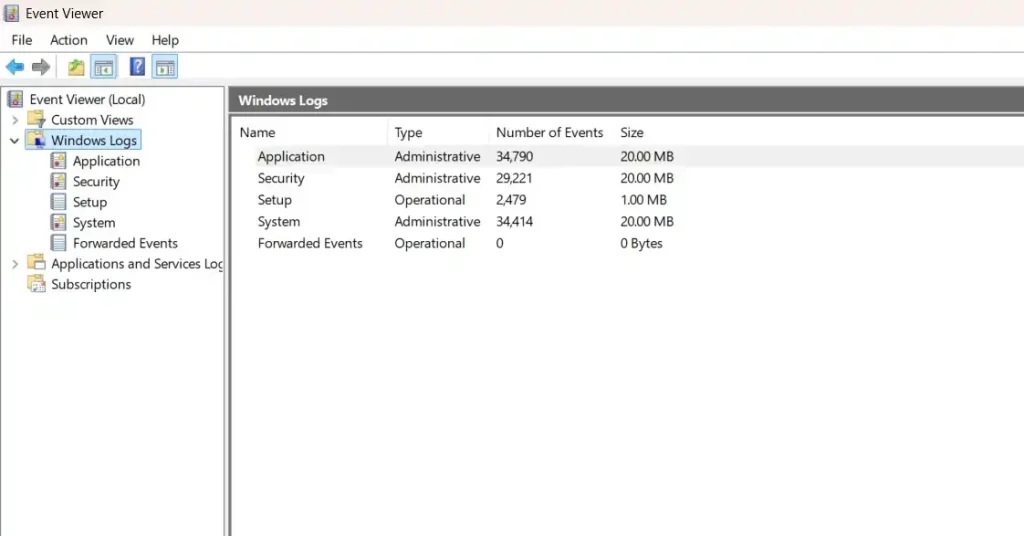Click the Applications and Services Logs folder icon
Image resolution: width=1024 pixels, height=536 pixels.
pos(36,263)
